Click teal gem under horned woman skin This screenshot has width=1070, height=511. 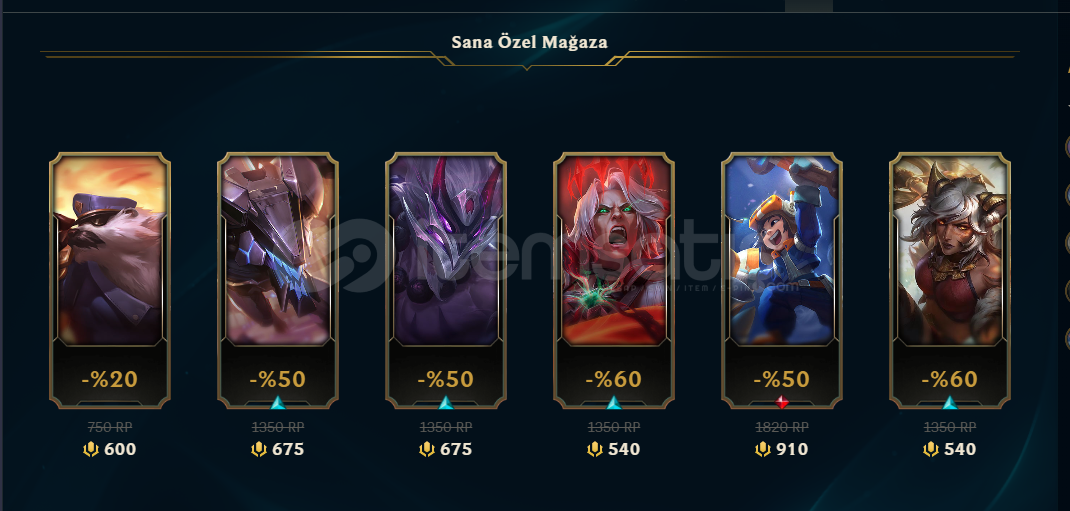950,403
